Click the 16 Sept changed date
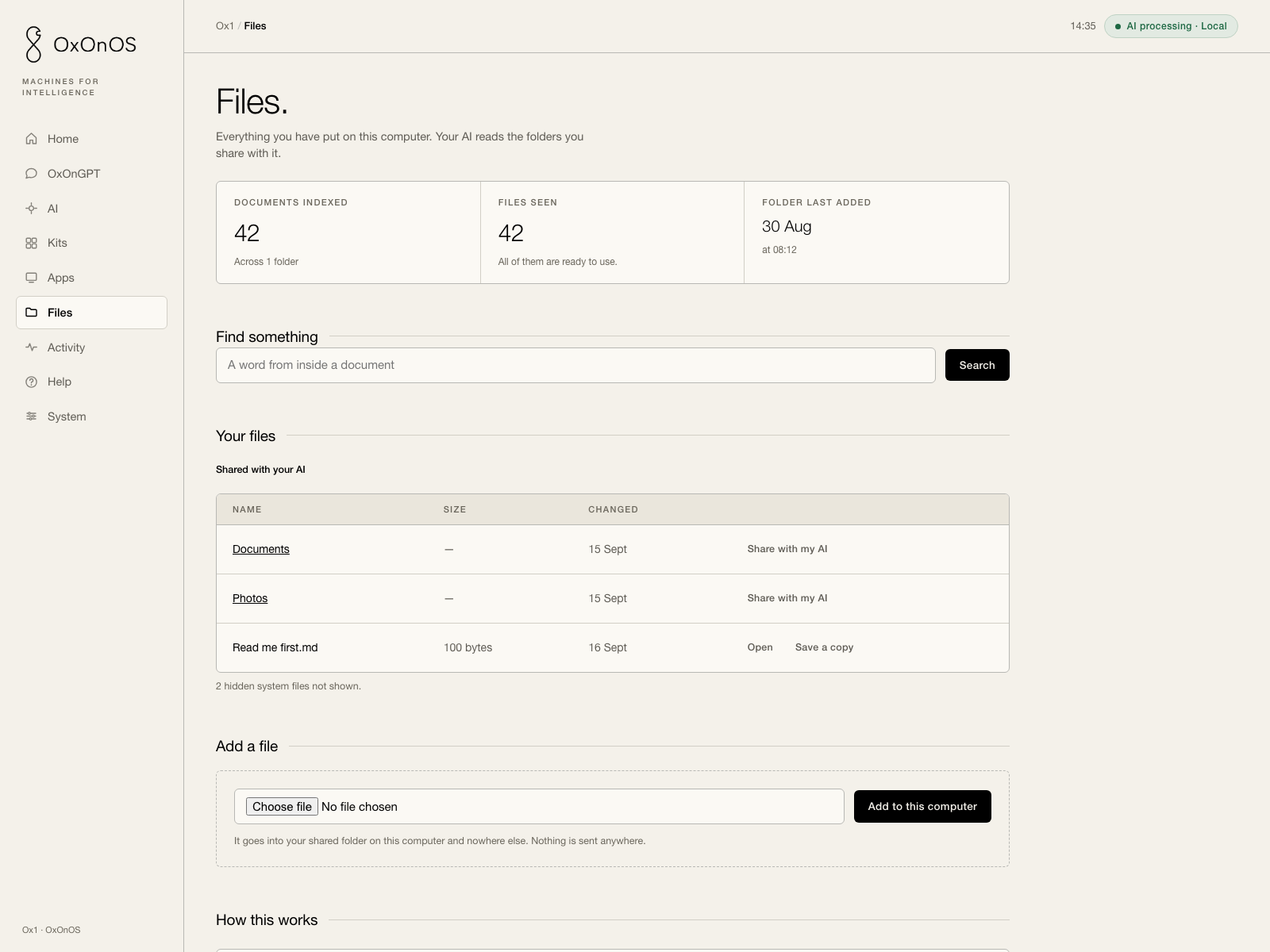1270x952 pixels. [x=607, y=647]
